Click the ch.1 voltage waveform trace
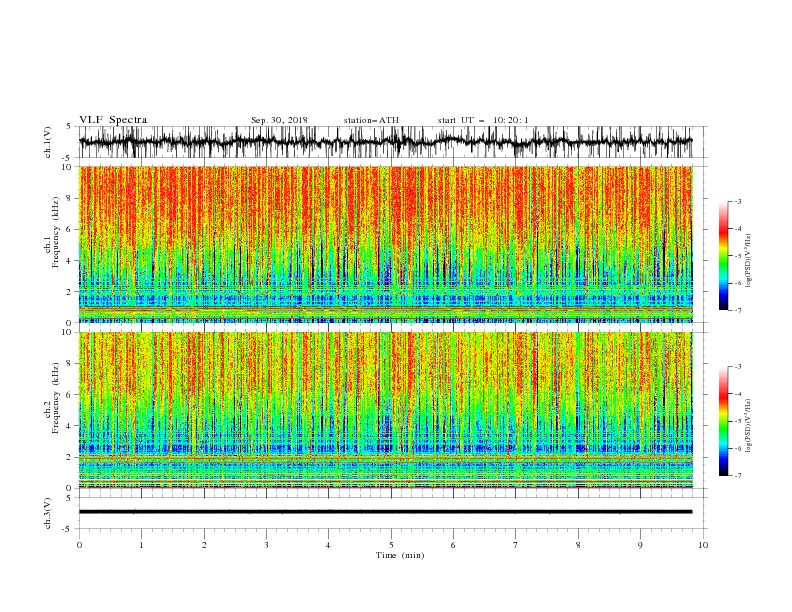 point(385,142)
